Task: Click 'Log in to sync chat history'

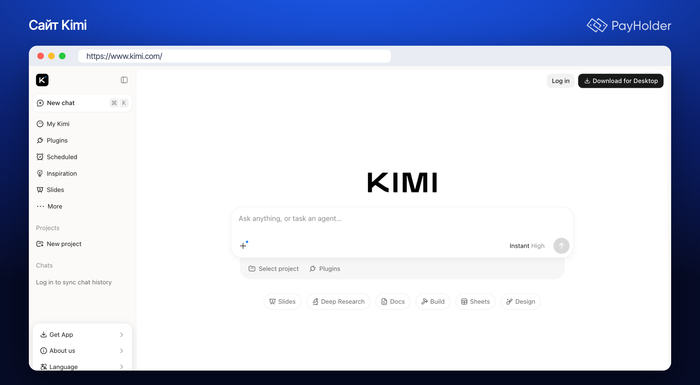Action: [x=74, y=282]
